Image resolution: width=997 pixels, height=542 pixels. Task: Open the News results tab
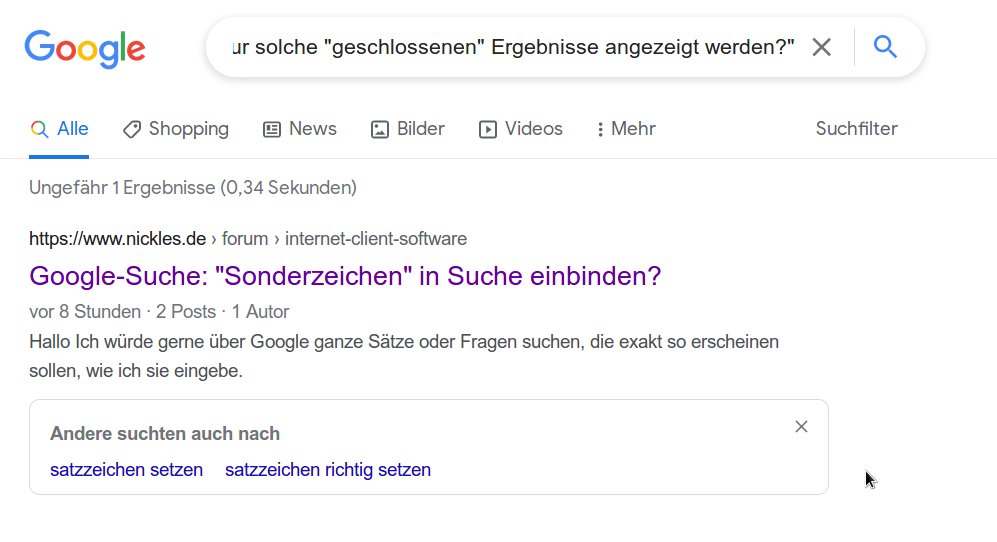(x=300, y=129)
